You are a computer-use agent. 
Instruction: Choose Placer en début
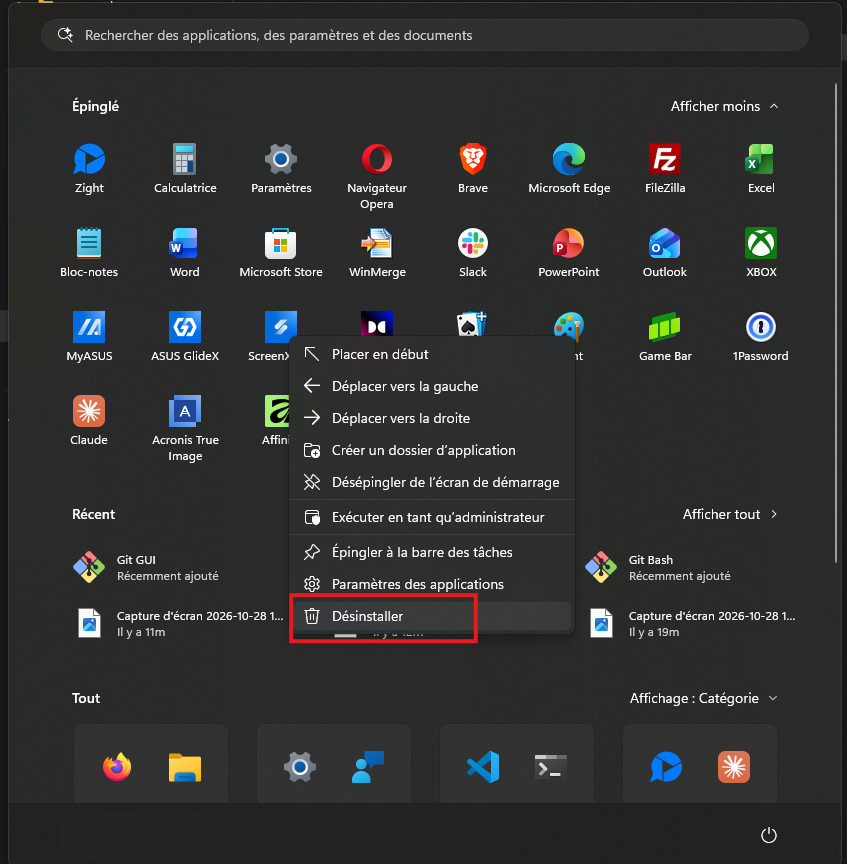[432, 354]
